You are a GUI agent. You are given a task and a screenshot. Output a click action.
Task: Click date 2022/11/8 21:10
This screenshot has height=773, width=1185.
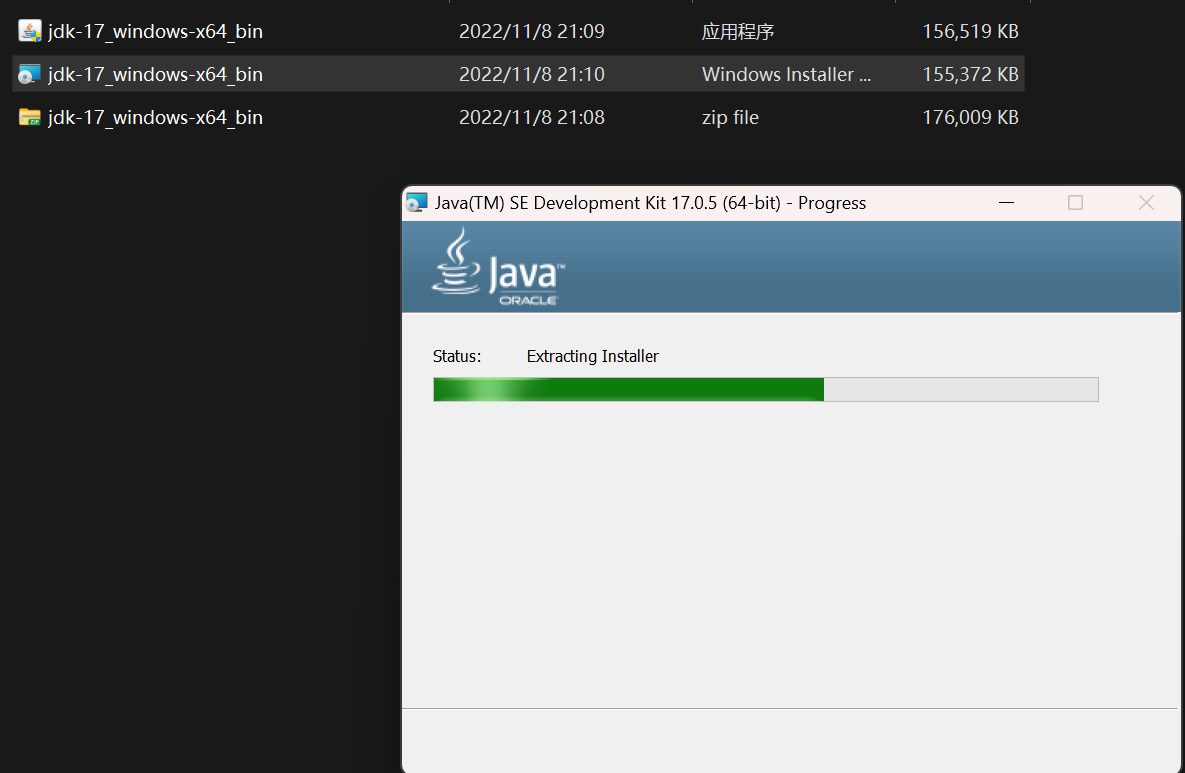coord(532,74)
